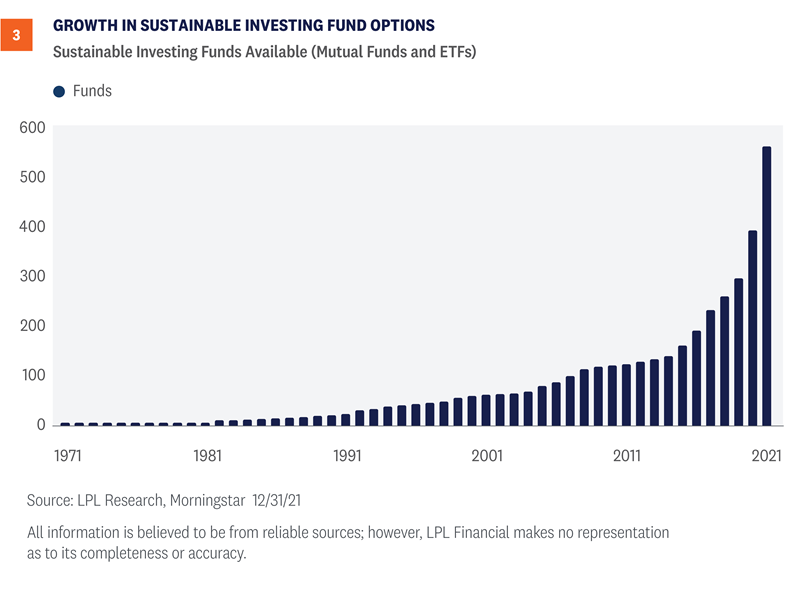Screen dimensions: 799x589
Task: Click the 600 y-axis label
Action: click(x=33, y=127)
